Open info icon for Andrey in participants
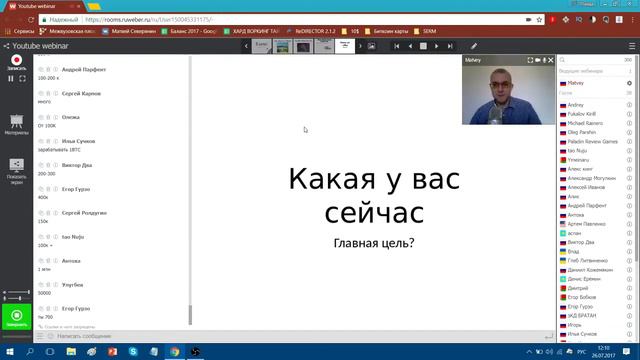Image resolution: width=640 pixels, height=360 pixels. [x=629, y=105]
